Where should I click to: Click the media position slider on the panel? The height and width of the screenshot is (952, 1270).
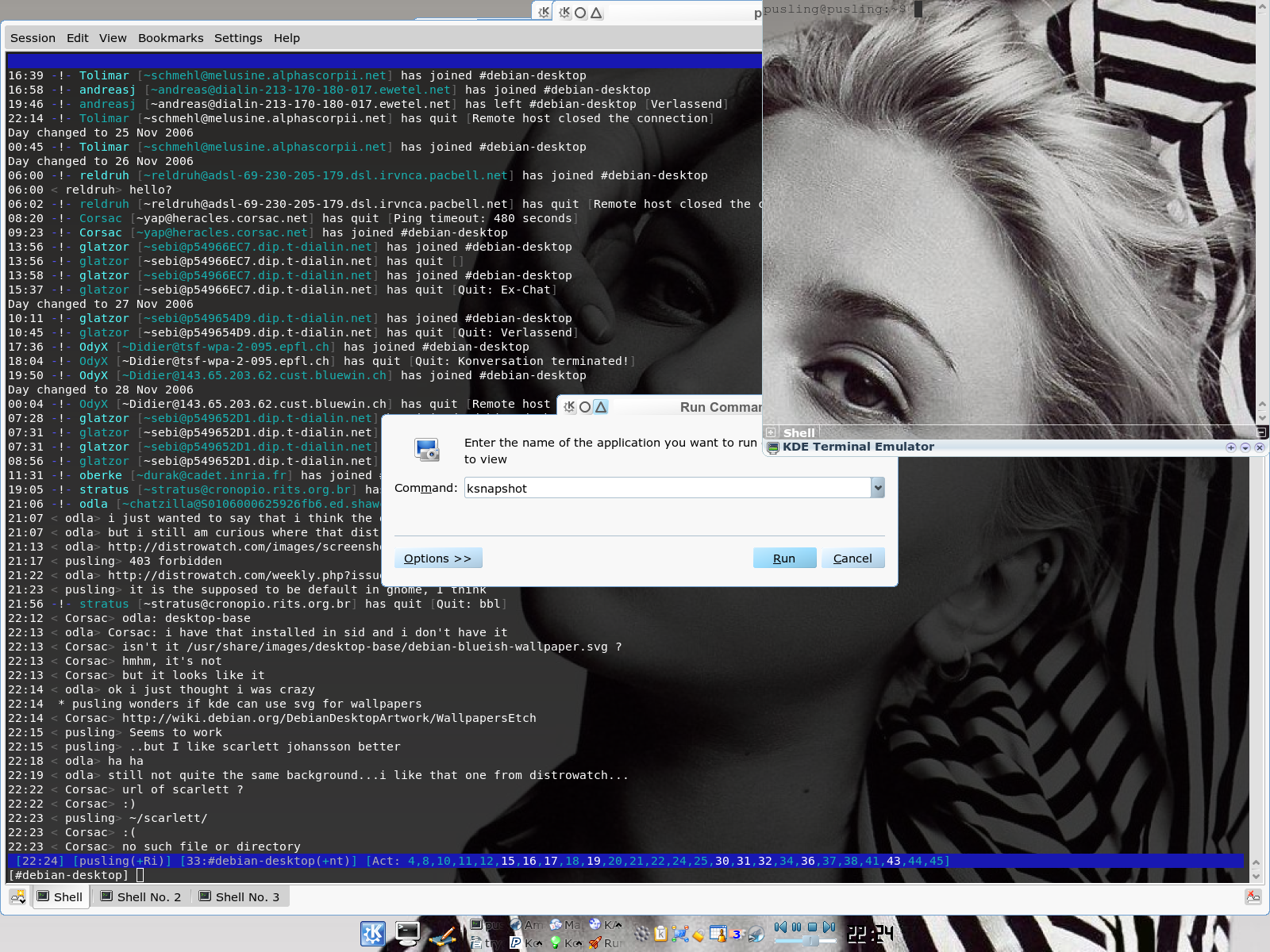[805, 941]
